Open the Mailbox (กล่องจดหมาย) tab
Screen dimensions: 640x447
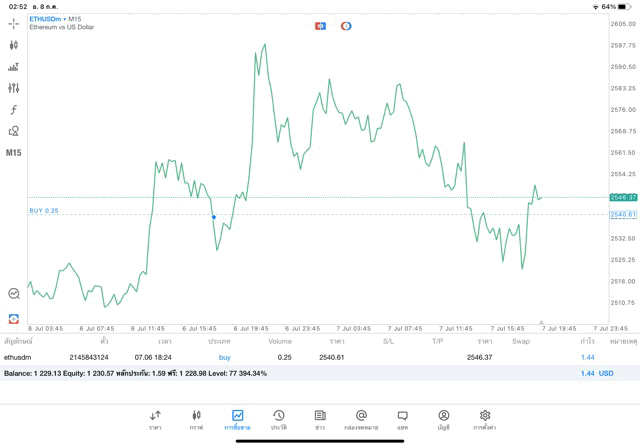click(361, 419)
